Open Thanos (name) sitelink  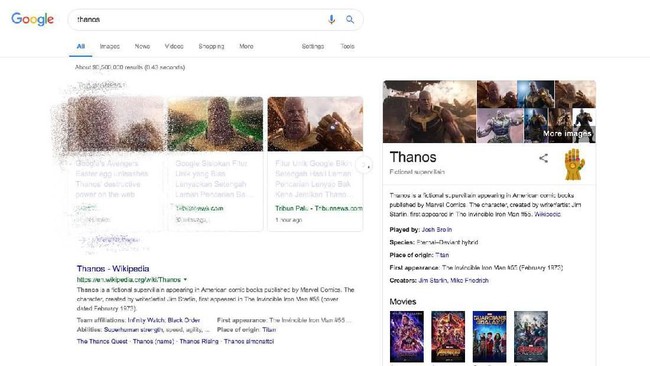[154, 342]
